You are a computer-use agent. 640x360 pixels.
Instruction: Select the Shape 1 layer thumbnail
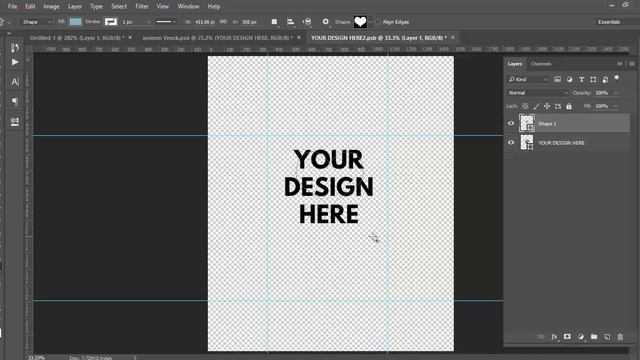point(527,123)
